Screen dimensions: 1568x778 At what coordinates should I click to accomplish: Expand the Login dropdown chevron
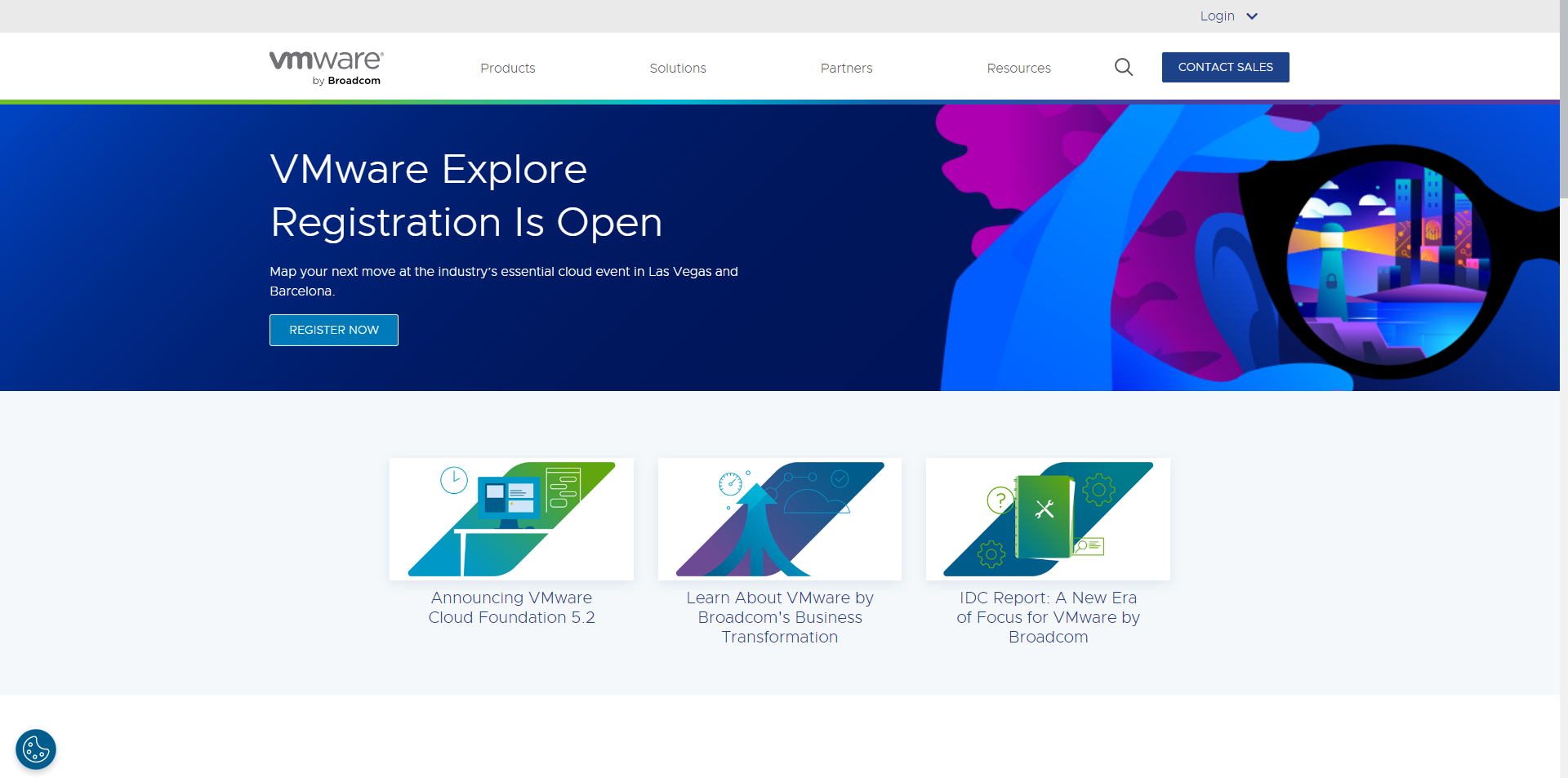click(1252, 16)
